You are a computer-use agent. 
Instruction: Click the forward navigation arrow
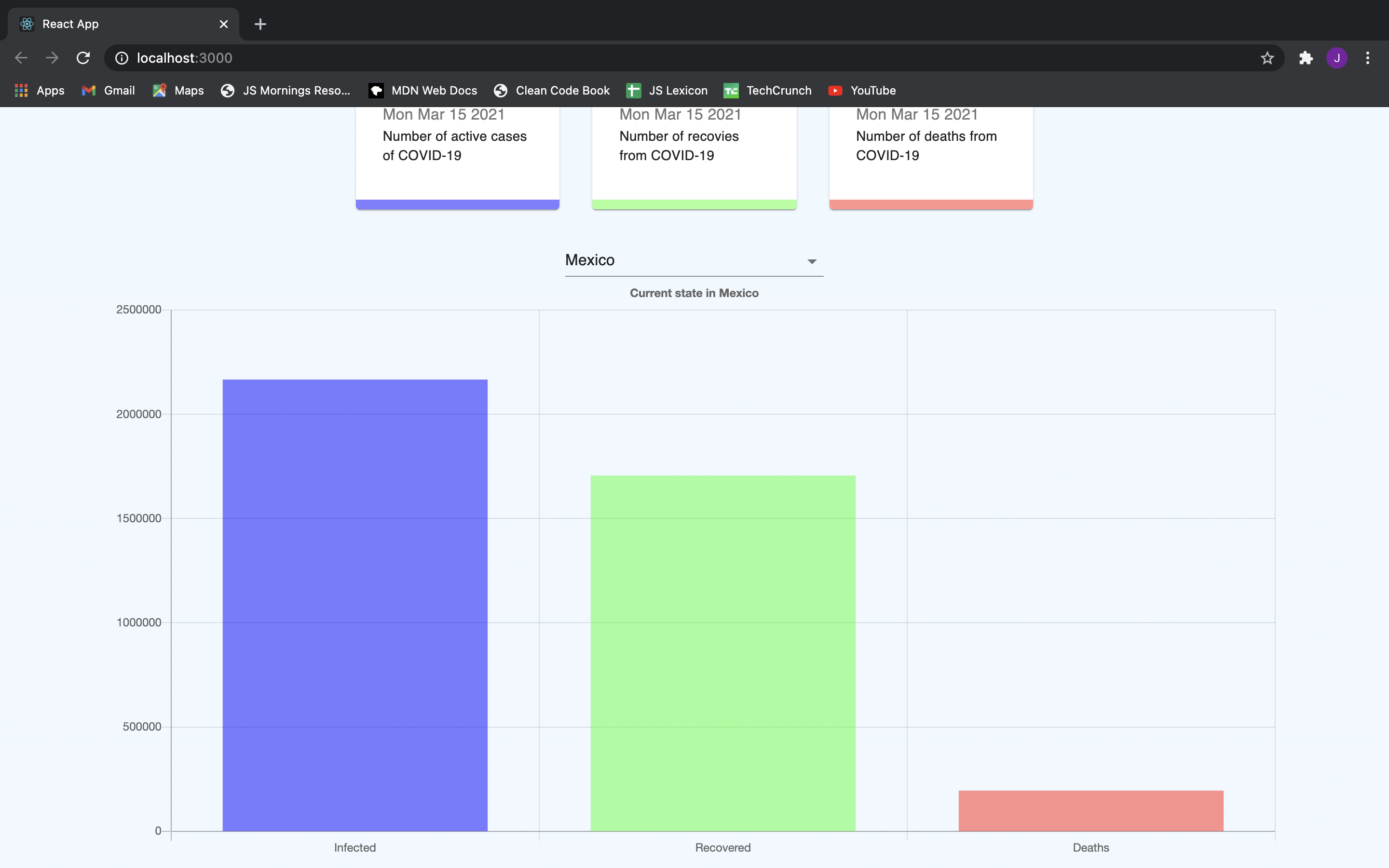click(52, 58)
